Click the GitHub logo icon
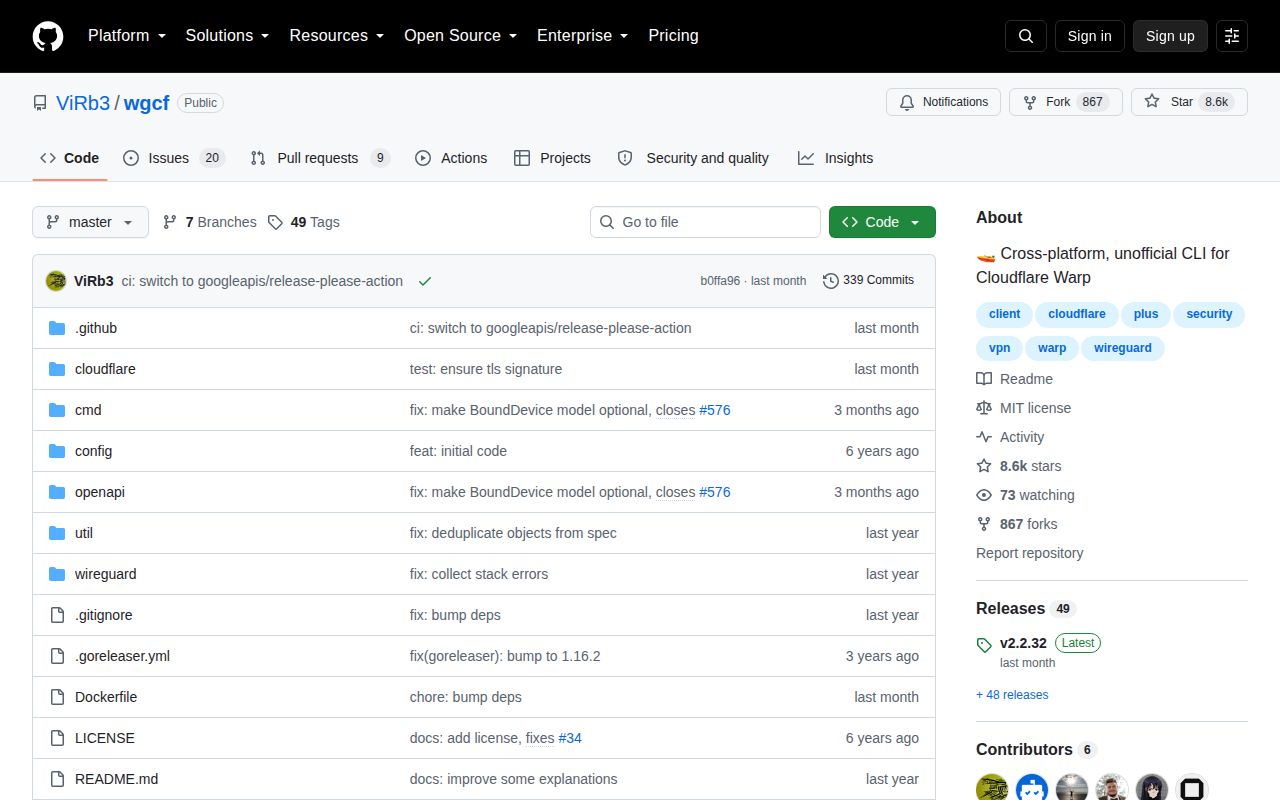1280x800 pixels. tap(48, 36)
